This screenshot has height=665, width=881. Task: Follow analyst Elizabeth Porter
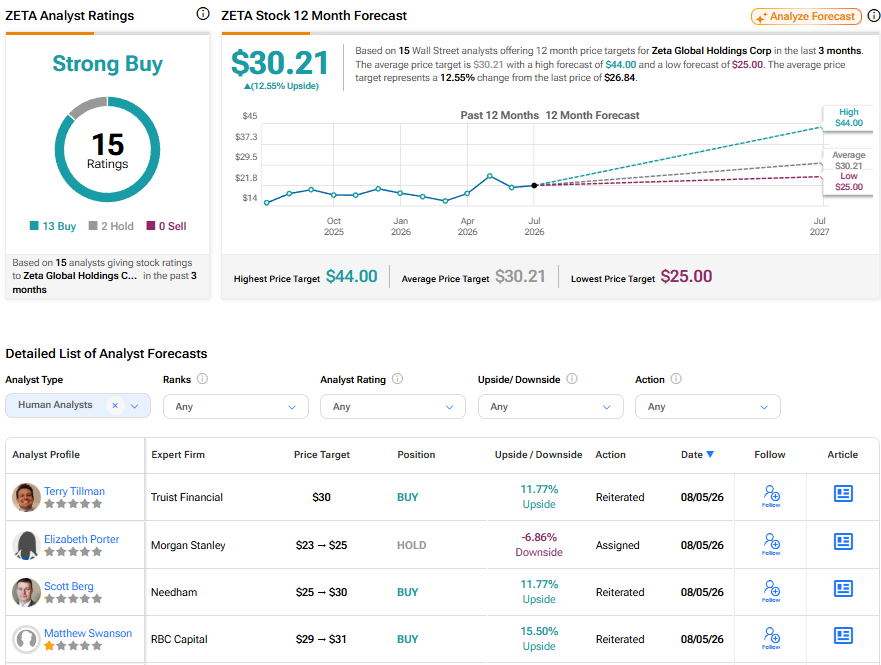pyautogui.click(x=771, y=544)
